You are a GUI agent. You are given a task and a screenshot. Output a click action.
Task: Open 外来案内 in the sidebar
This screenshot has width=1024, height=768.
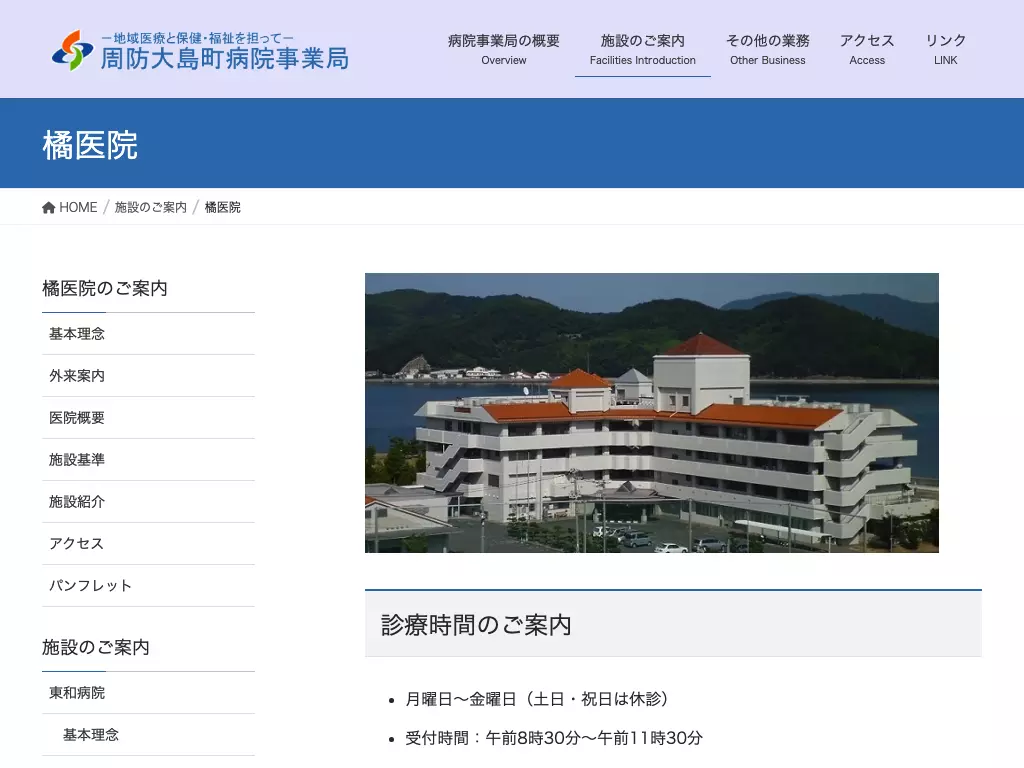point(148,376)
